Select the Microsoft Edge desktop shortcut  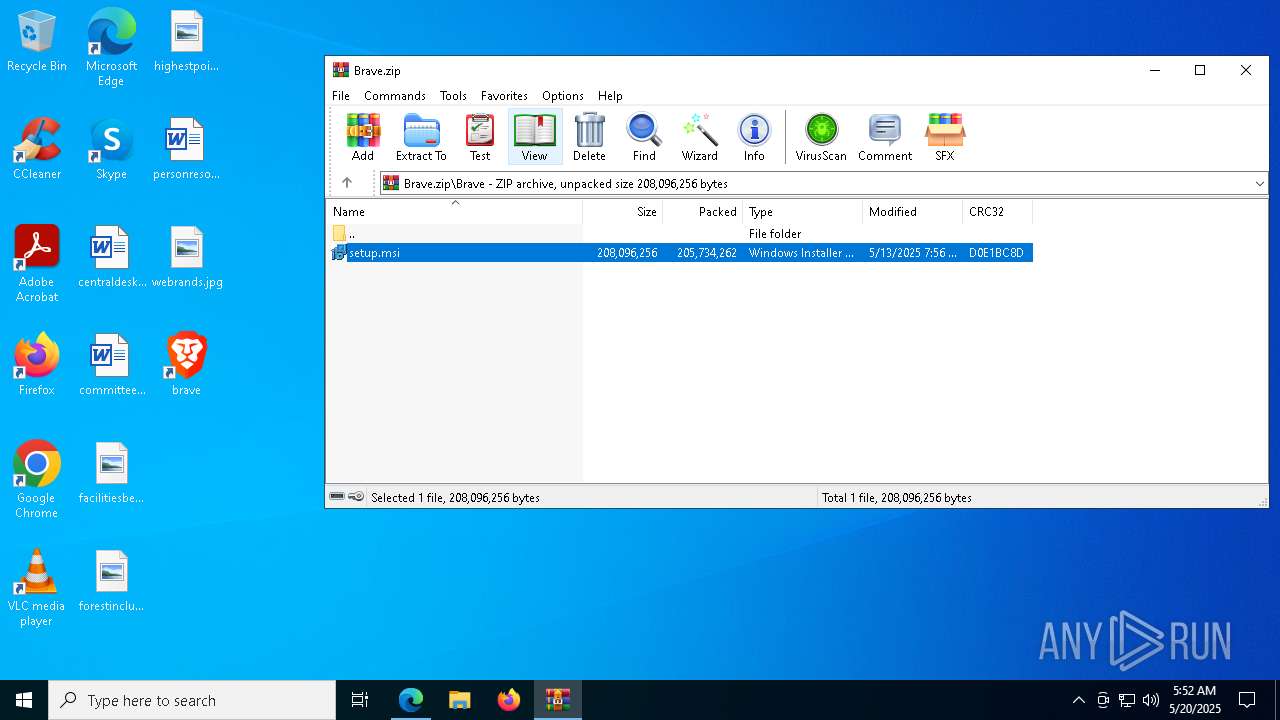coord(111,49)
